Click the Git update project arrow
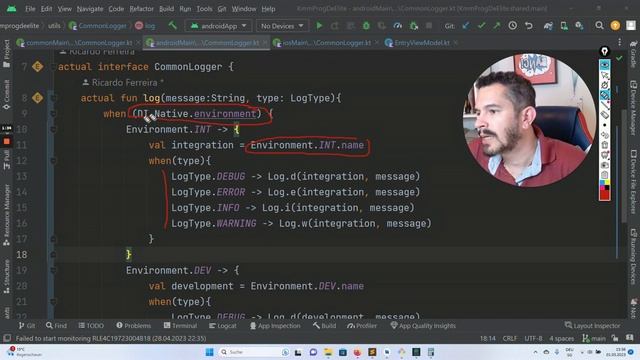This screenshot has height=360, width=640. (466, 26)
